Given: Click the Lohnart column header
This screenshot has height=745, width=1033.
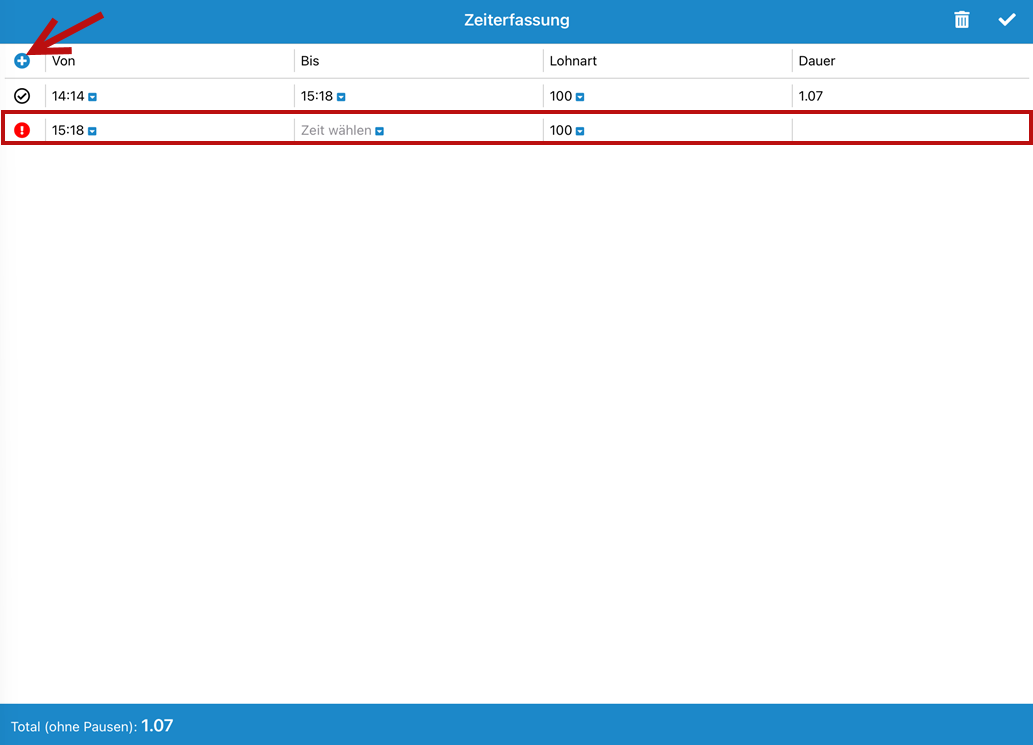Looking at the screenshot, I should pos(573,61).
